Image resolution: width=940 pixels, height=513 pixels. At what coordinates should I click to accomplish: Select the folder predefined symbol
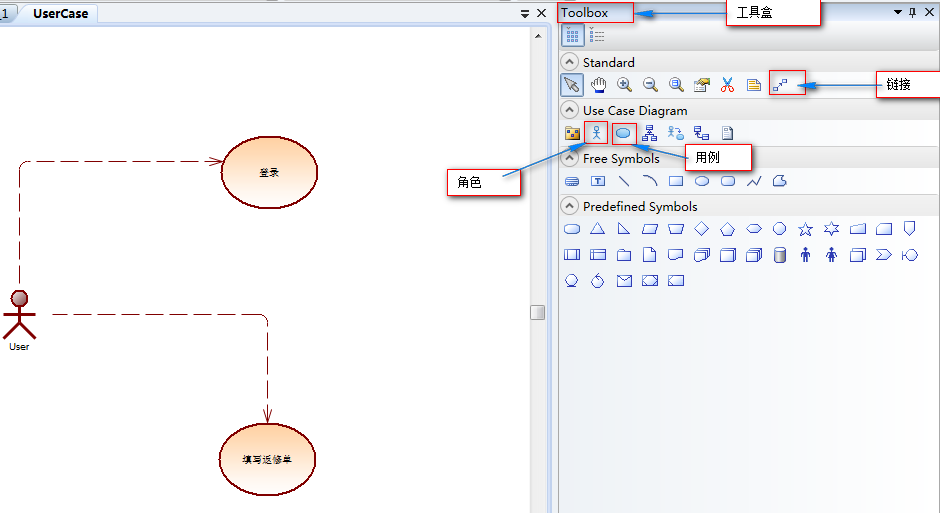(x=623, y=255)
